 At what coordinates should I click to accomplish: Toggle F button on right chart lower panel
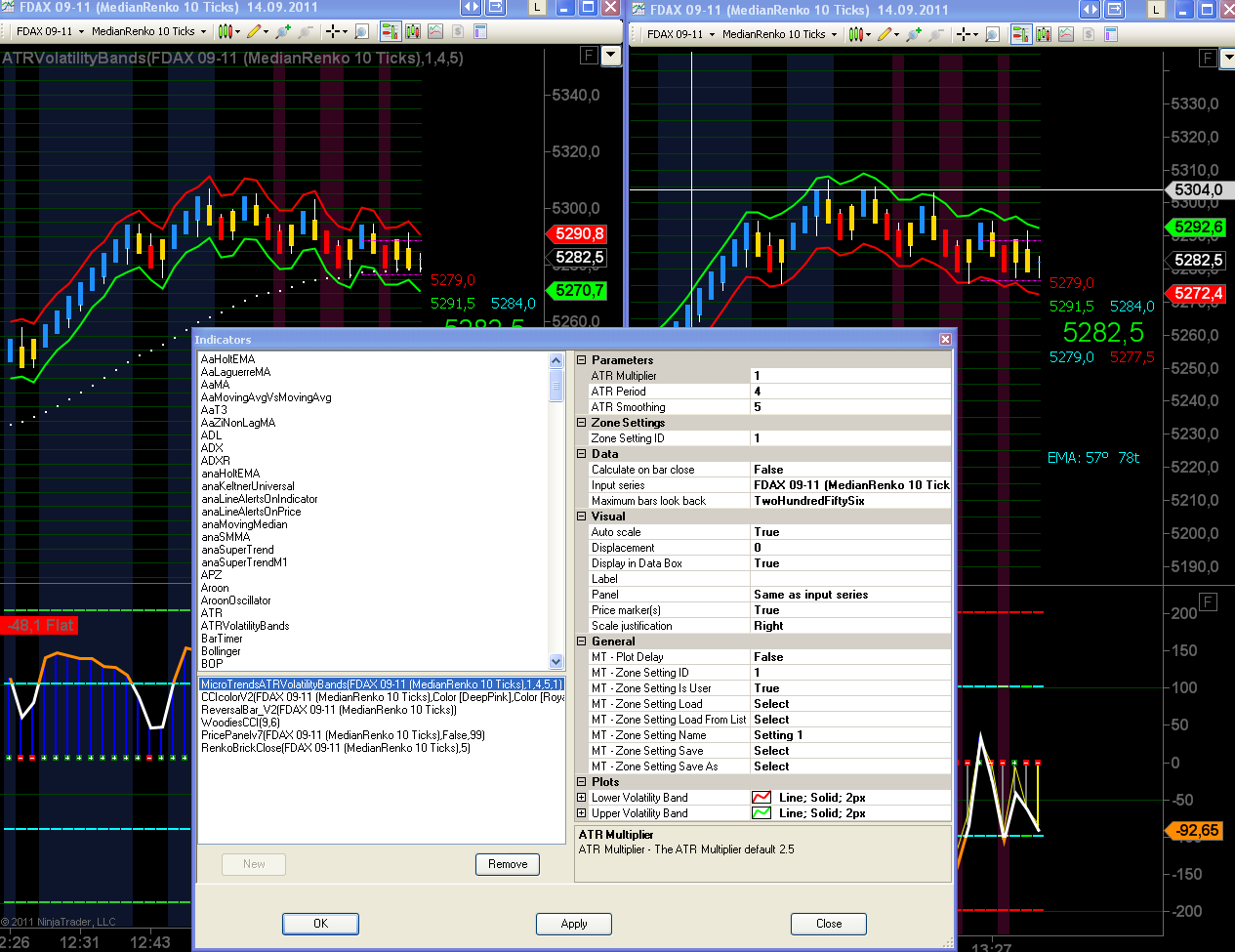point(1208,601)
